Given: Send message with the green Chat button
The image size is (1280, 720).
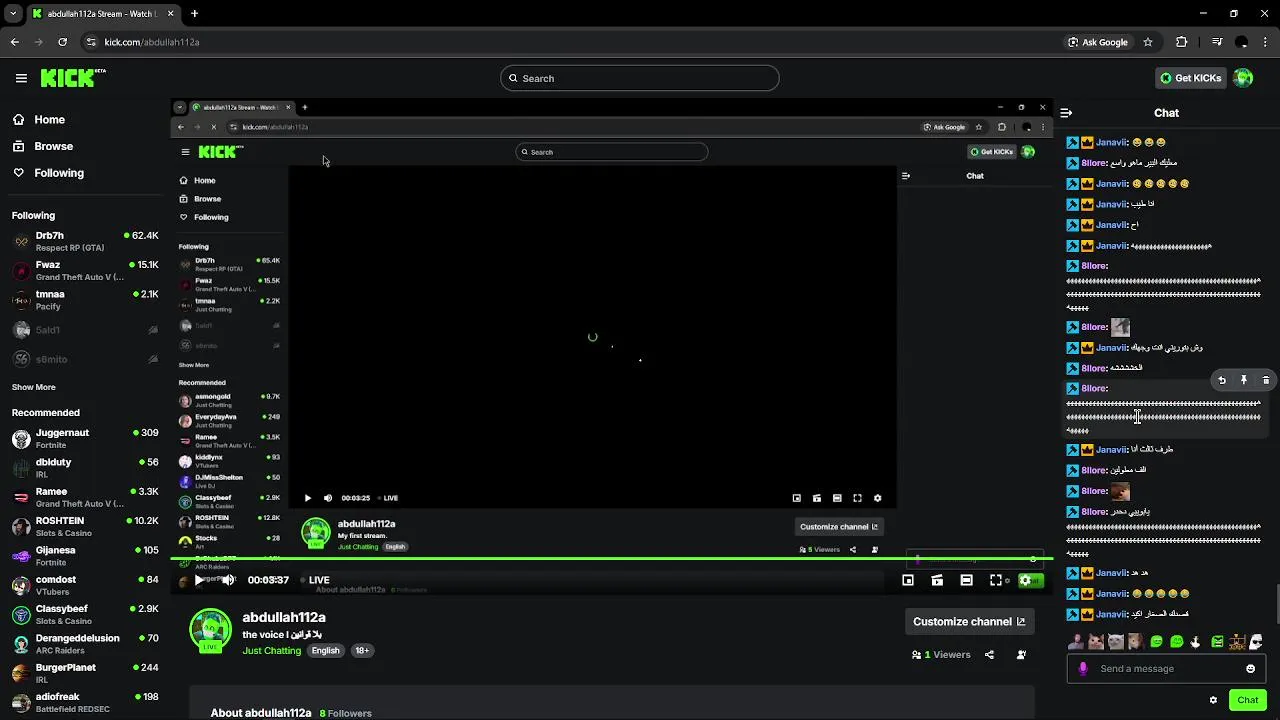Looking at the screenshot, I should click(x=1247, y=700).
